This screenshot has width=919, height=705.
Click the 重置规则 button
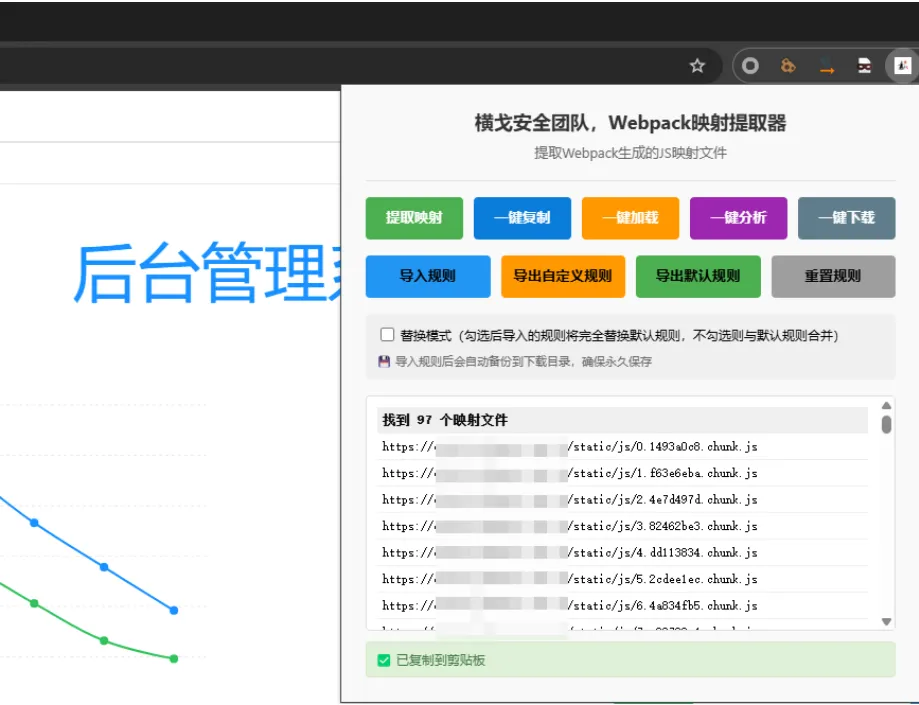pos(833,276)
